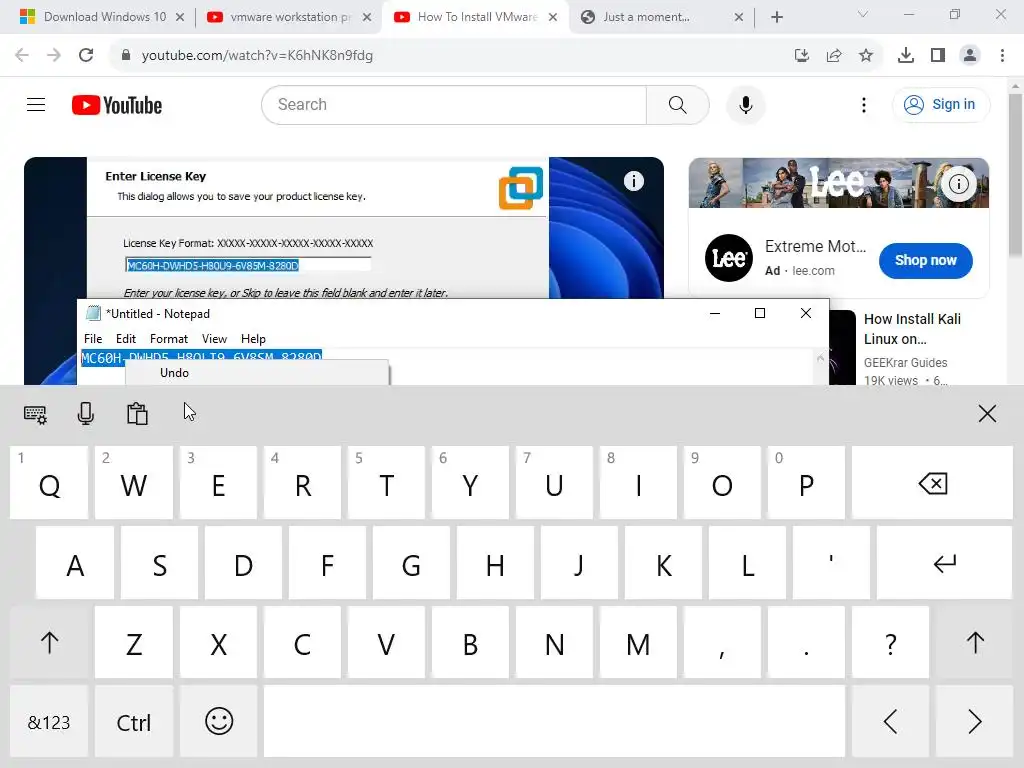Open Chrome downloads icon
This screenshot has height=768, width=1024.
click(x=906, y=56)
